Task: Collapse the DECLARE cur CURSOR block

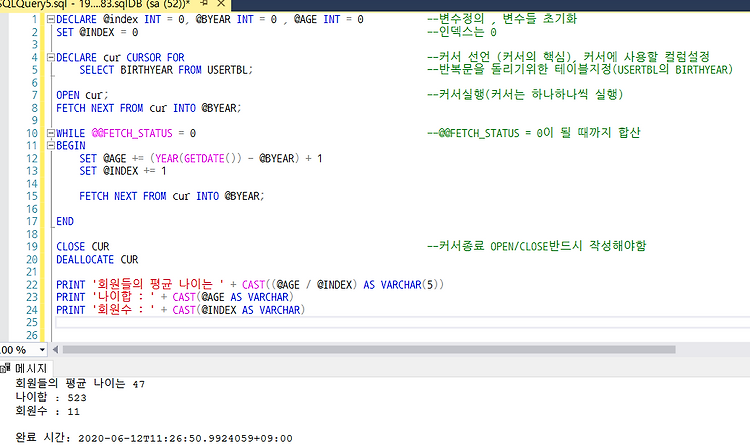Action: 51,57
